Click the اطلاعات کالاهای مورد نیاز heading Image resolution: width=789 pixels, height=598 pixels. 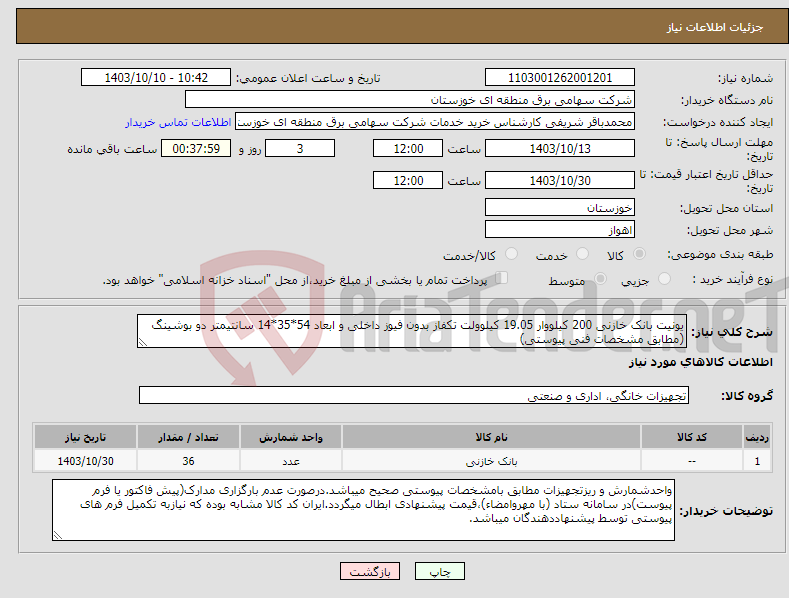(x=700, y=362)
